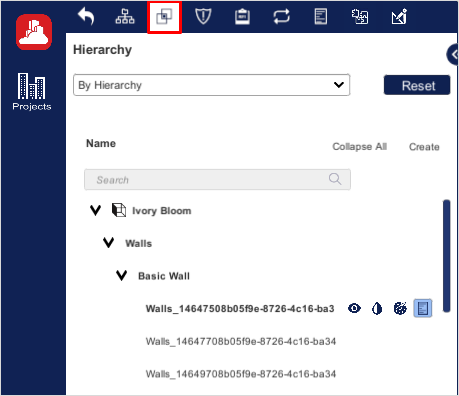Screen dimensions: 459x396
Task: Click the cube icon beside Ivory Bloom
Action: pos(119,210)
